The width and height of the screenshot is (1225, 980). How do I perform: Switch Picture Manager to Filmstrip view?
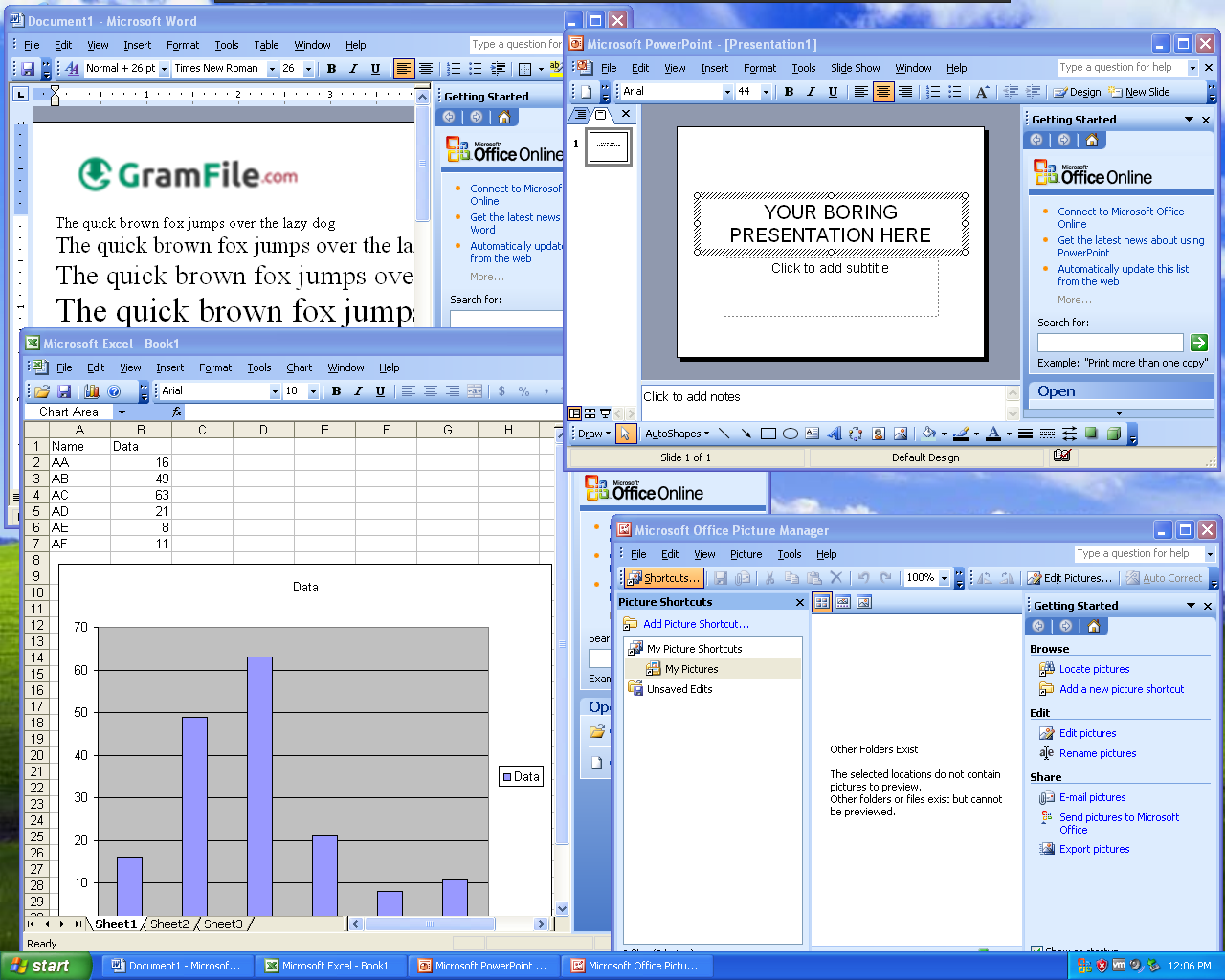coord(843,602)
